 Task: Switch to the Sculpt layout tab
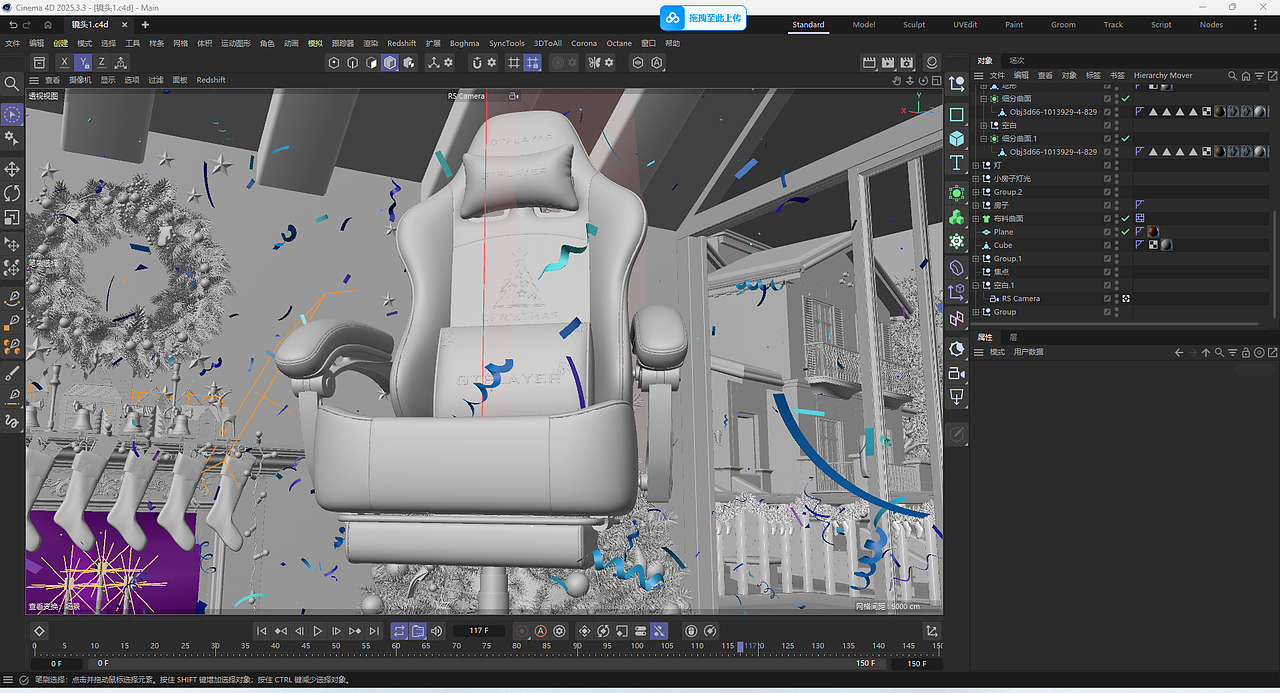(x=914, y=24)
